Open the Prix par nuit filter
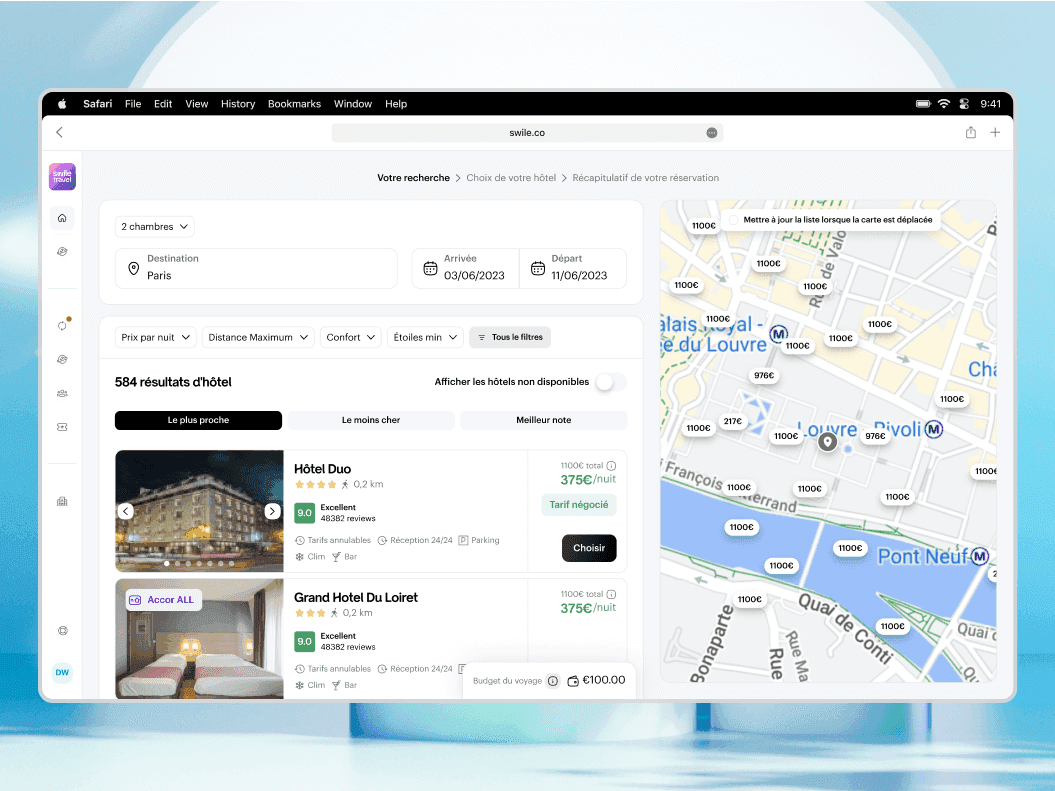Viewport: 1055px width, 791px height. point(155,337)
